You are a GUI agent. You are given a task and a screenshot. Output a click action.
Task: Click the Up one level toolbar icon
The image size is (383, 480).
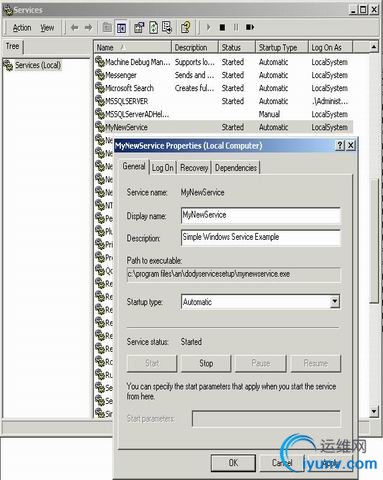point(107,27)
